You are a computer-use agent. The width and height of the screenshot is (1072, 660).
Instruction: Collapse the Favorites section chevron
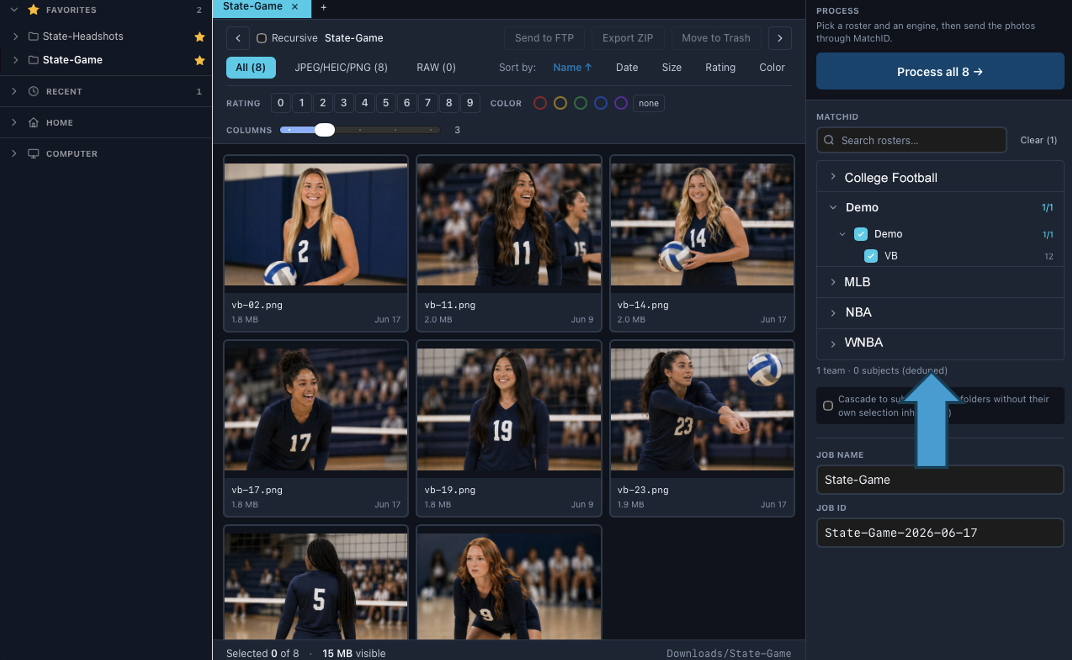pos(14,10)
